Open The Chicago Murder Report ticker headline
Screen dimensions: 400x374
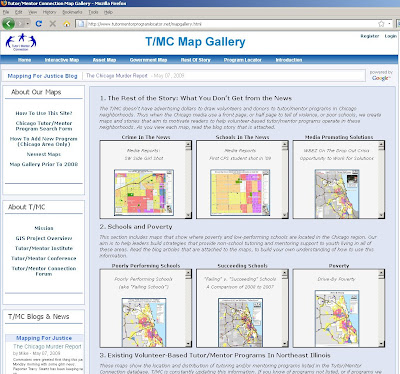click(x=117, y=76)
